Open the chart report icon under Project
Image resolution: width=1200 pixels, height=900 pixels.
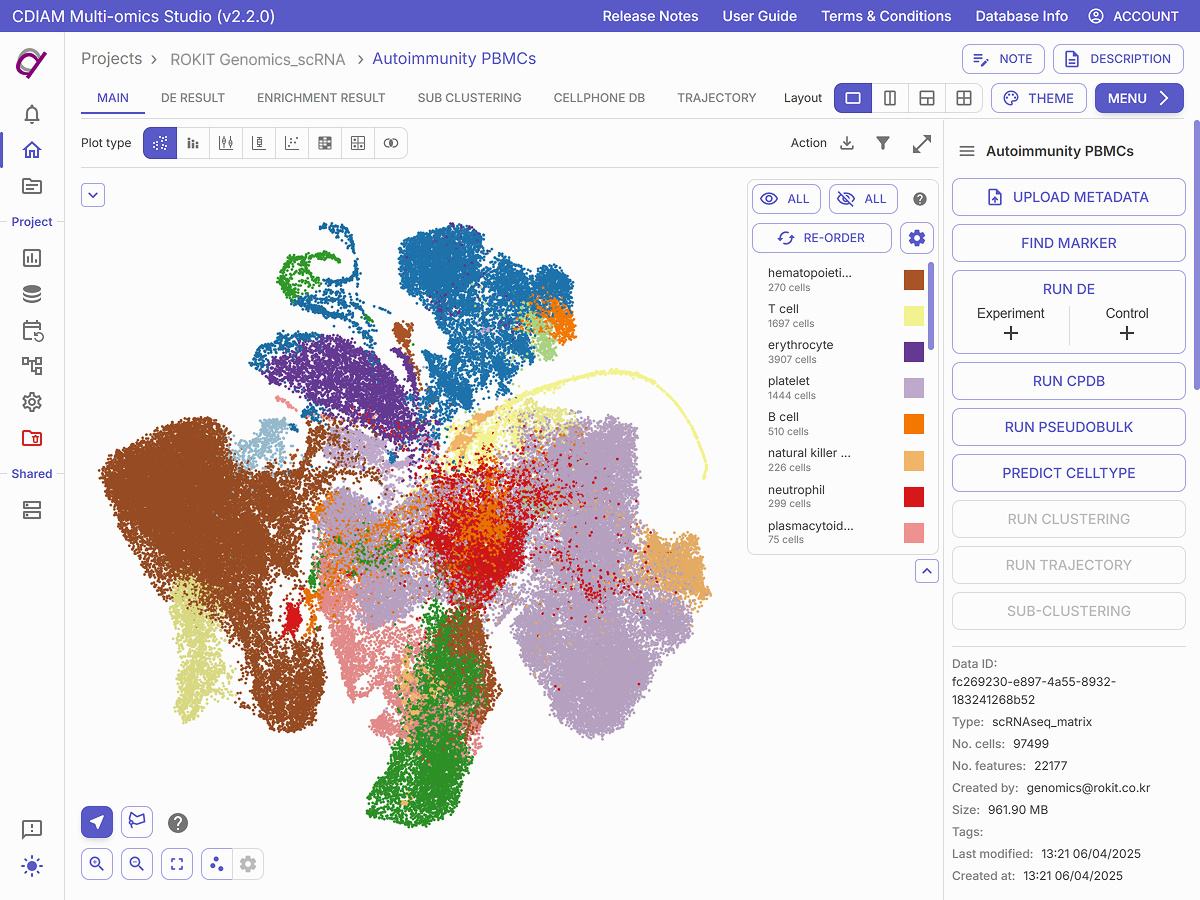click(32, 258)
